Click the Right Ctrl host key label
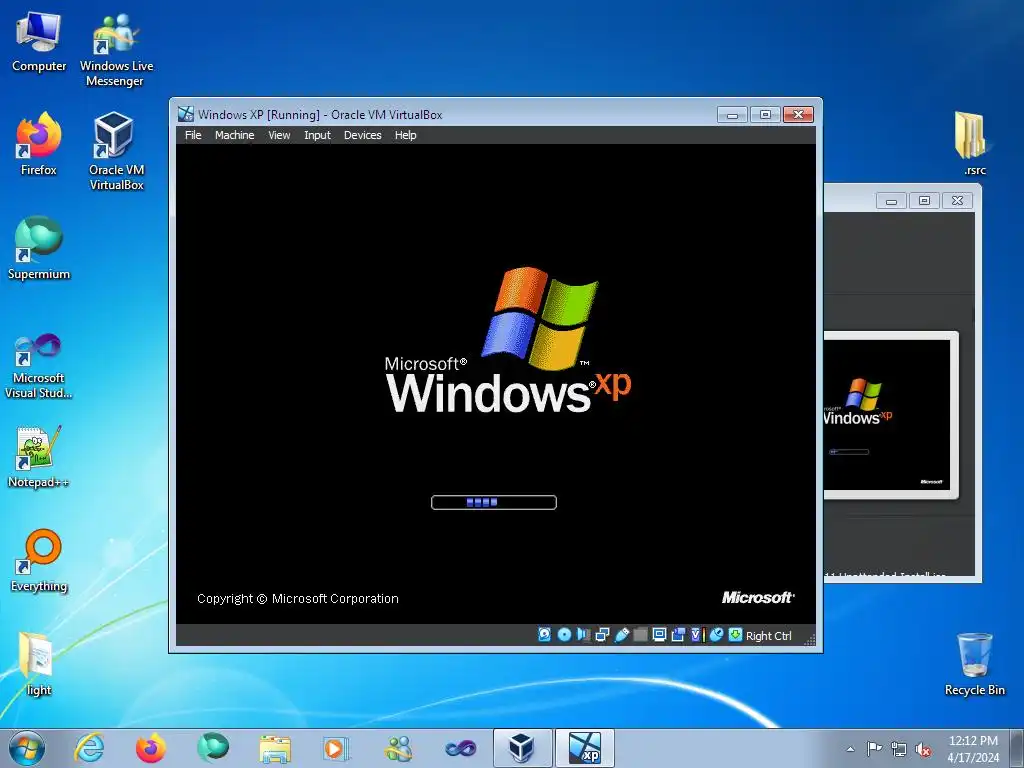Screen dimensions: 1024x768 point(769,636)
